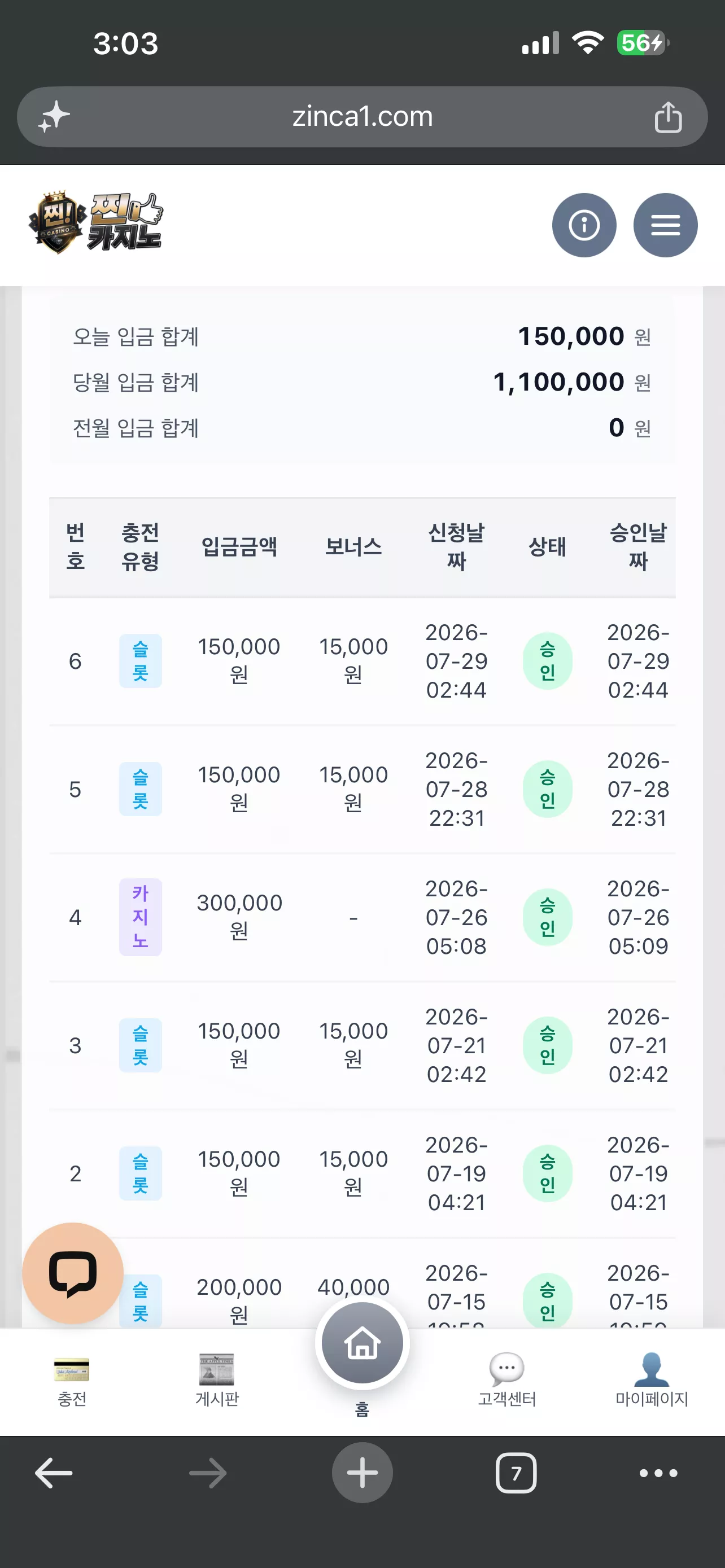Tap the 승인 status badge in row 6
The image size is (725, 1568).
coord(547,661)
